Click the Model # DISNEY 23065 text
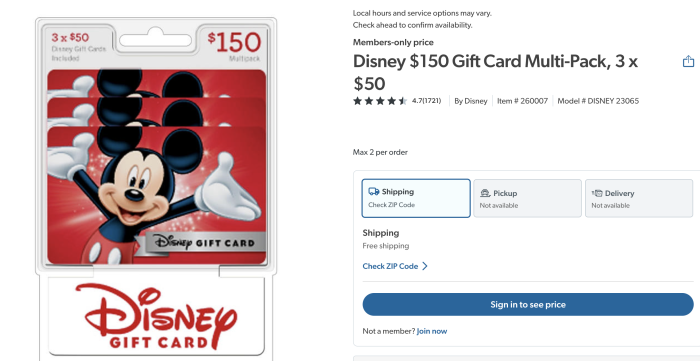The image size is (700, 361). (x=598, y=101)
